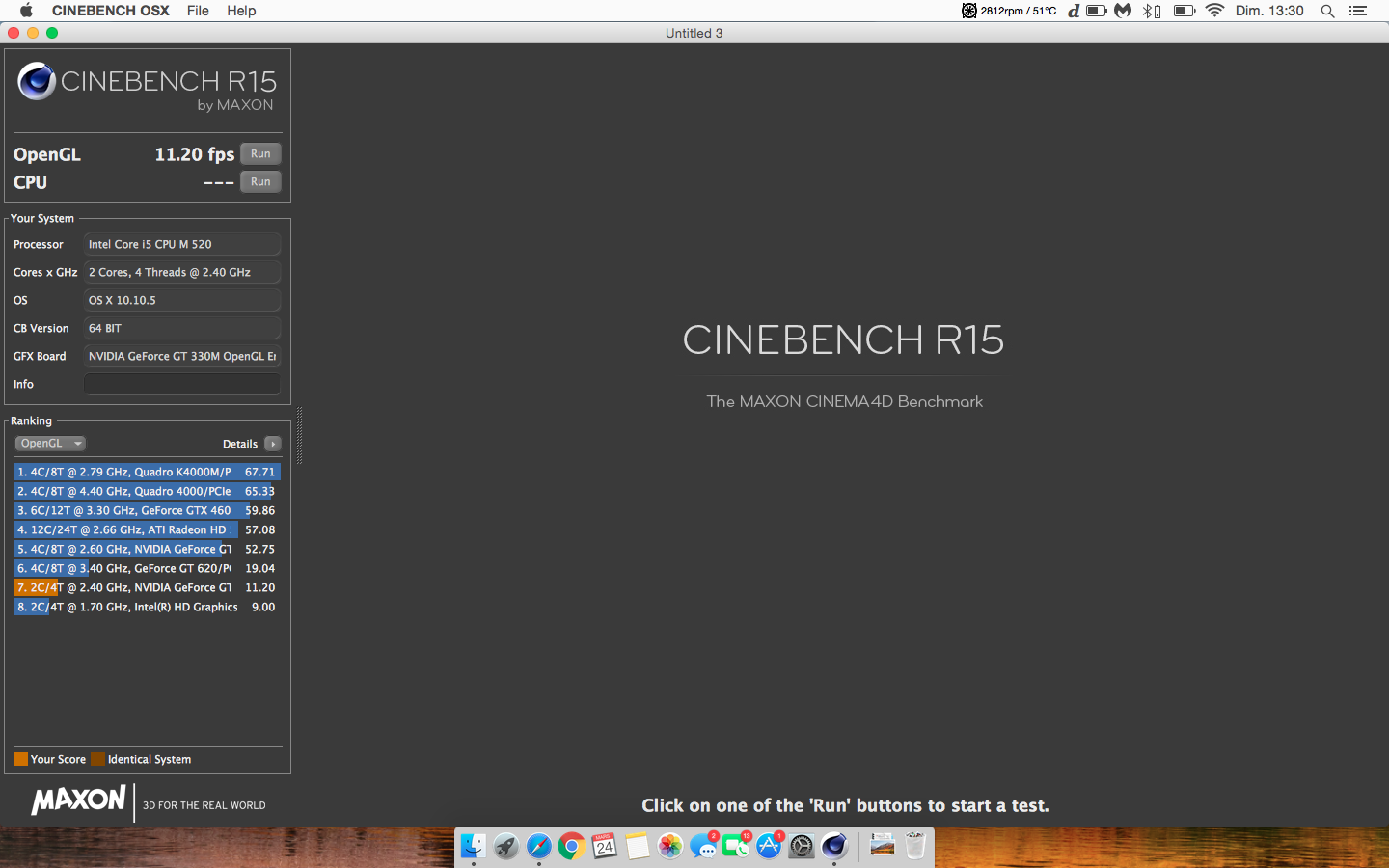The height and width of the screenshot is (868, 1389).
Task: Open the CINEBENCH OSX application menu
Action: click(x=111, y=11)
